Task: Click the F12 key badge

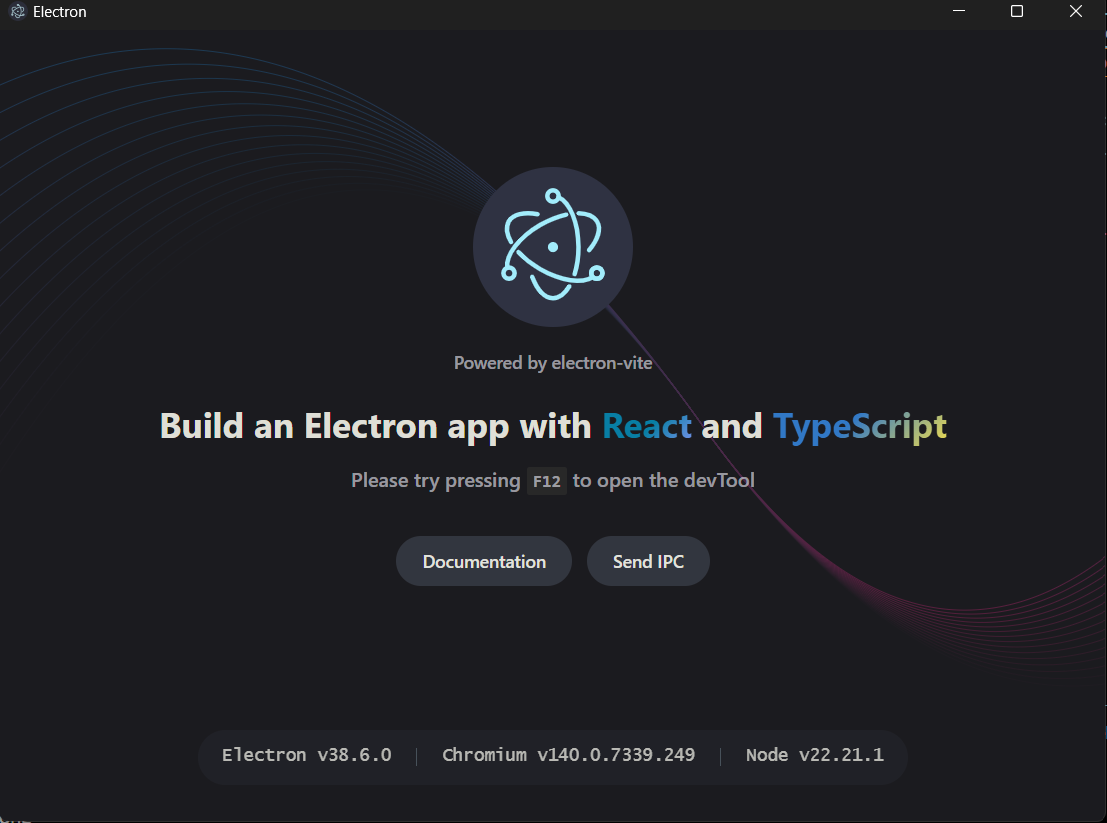Action: (x=546, y=481)
